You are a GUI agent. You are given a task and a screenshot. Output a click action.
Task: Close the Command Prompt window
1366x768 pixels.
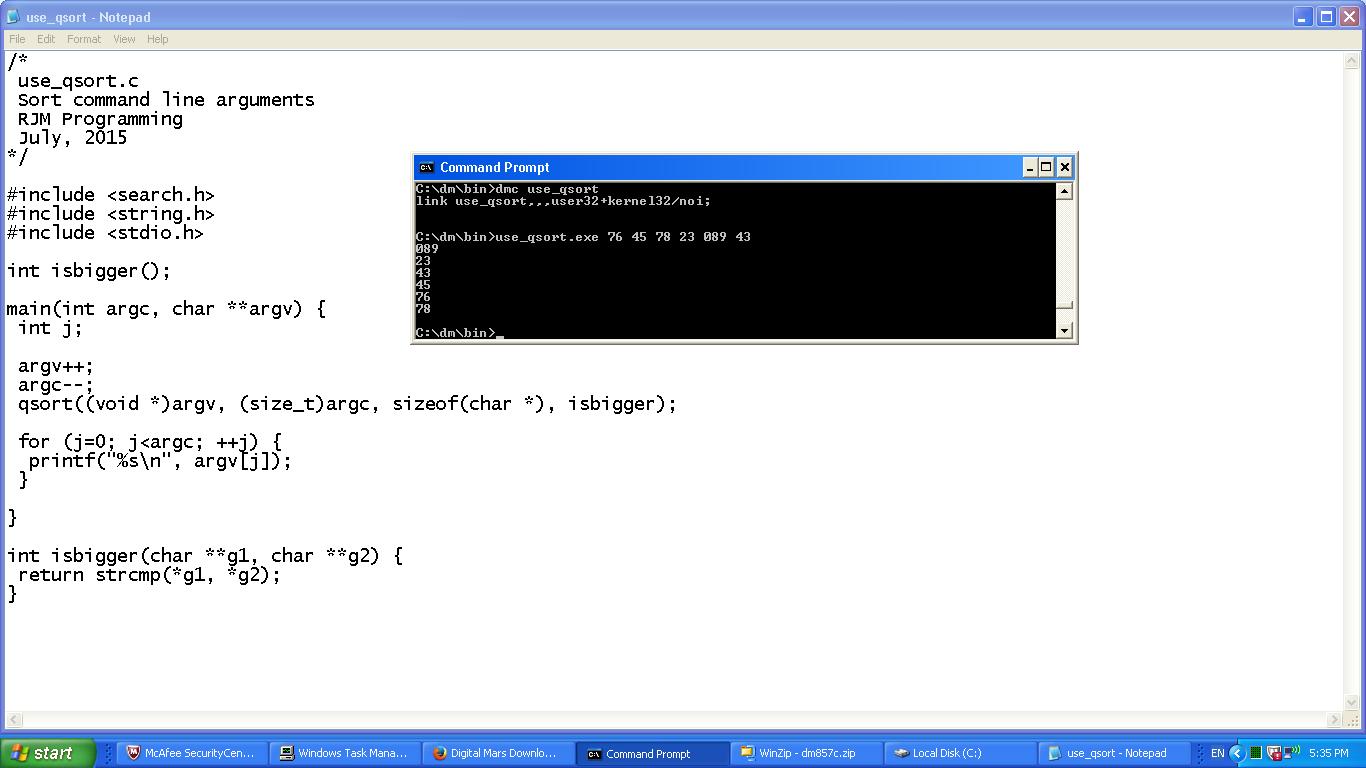1064,167
